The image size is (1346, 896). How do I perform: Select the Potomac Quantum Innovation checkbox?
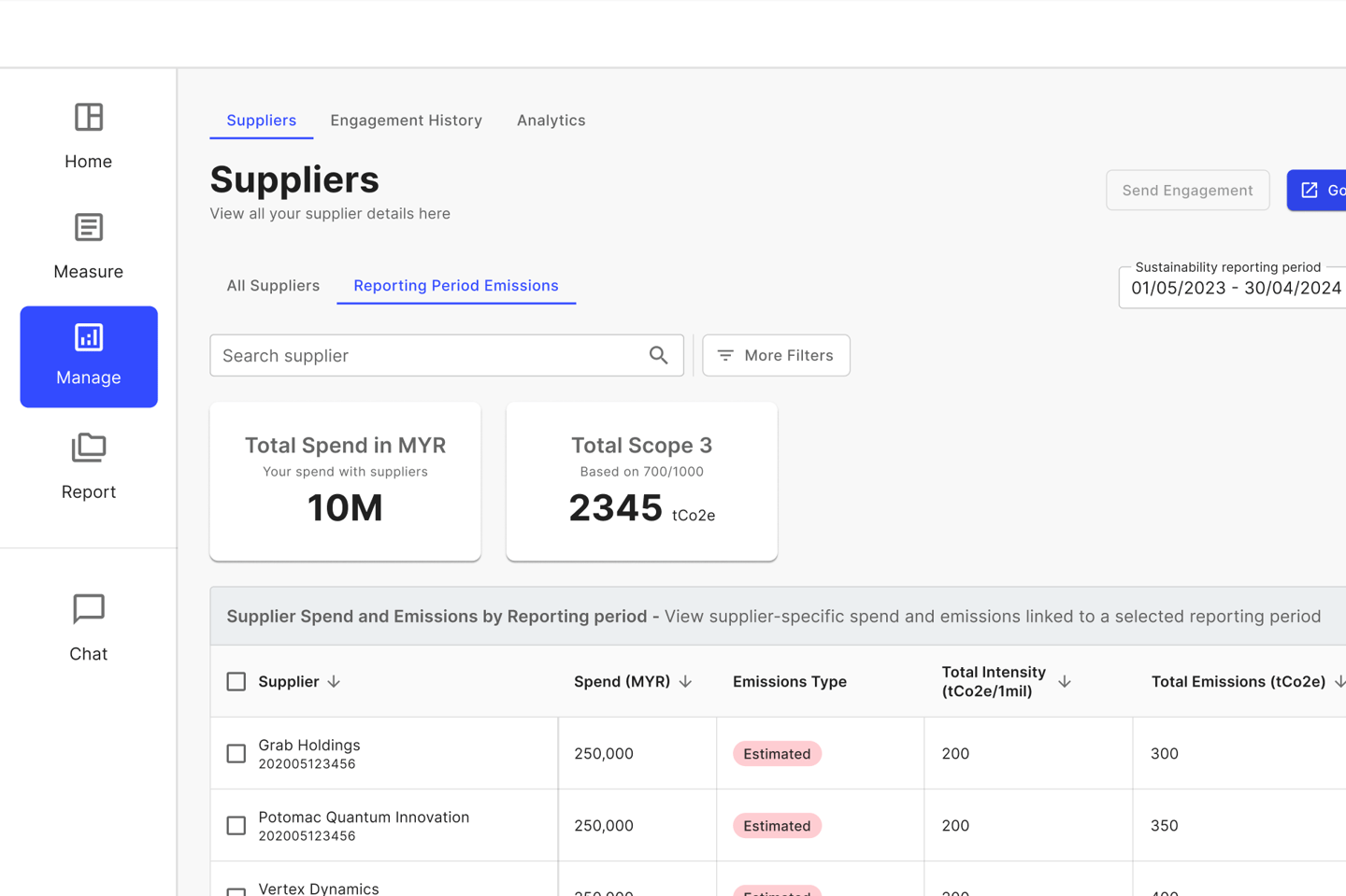[236, 826]
